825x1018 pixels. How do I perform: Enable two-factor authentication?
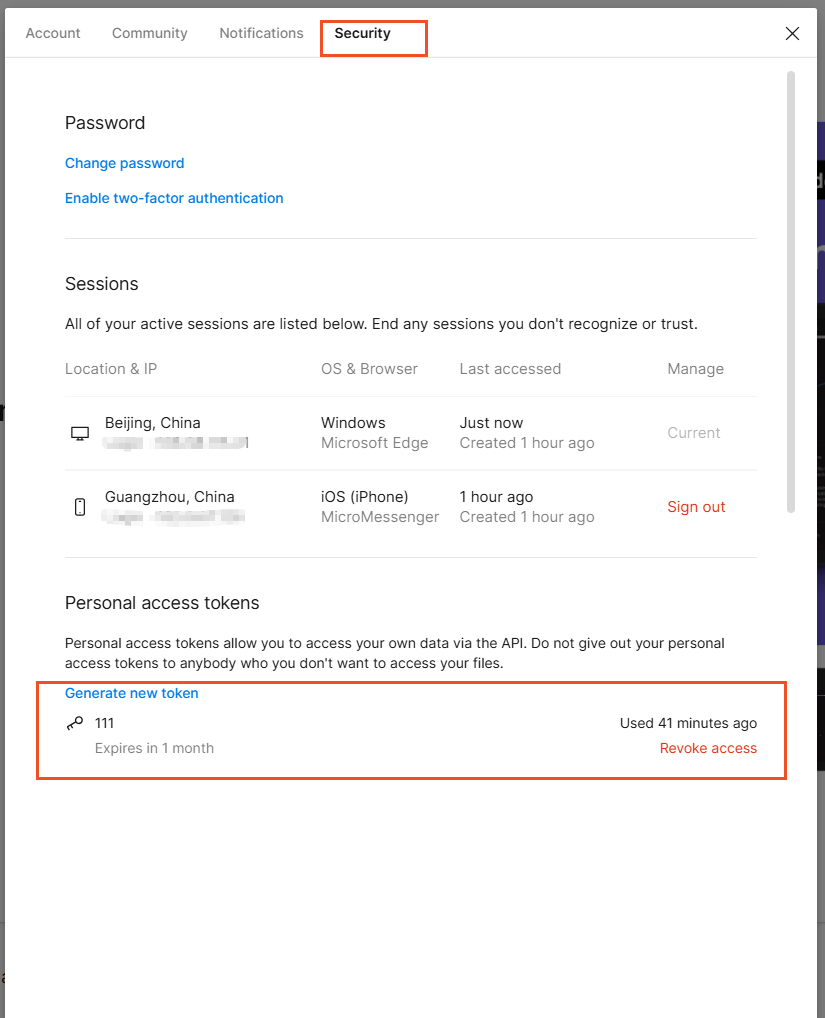pos(174,198)
